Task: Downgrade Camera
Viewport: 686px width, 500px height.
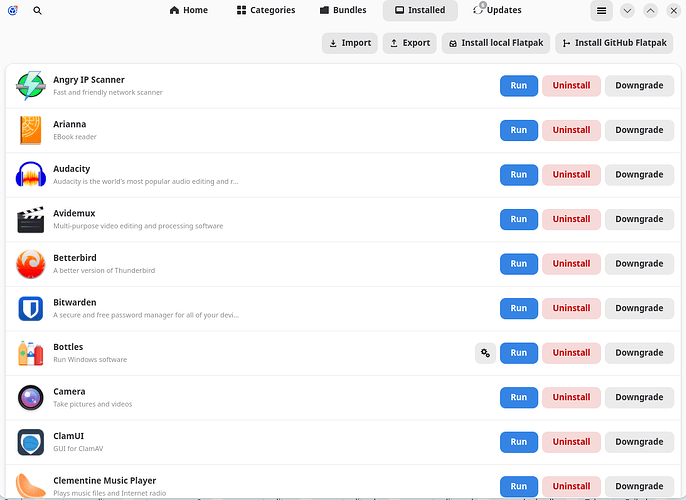Action: [x=639, y=398]
